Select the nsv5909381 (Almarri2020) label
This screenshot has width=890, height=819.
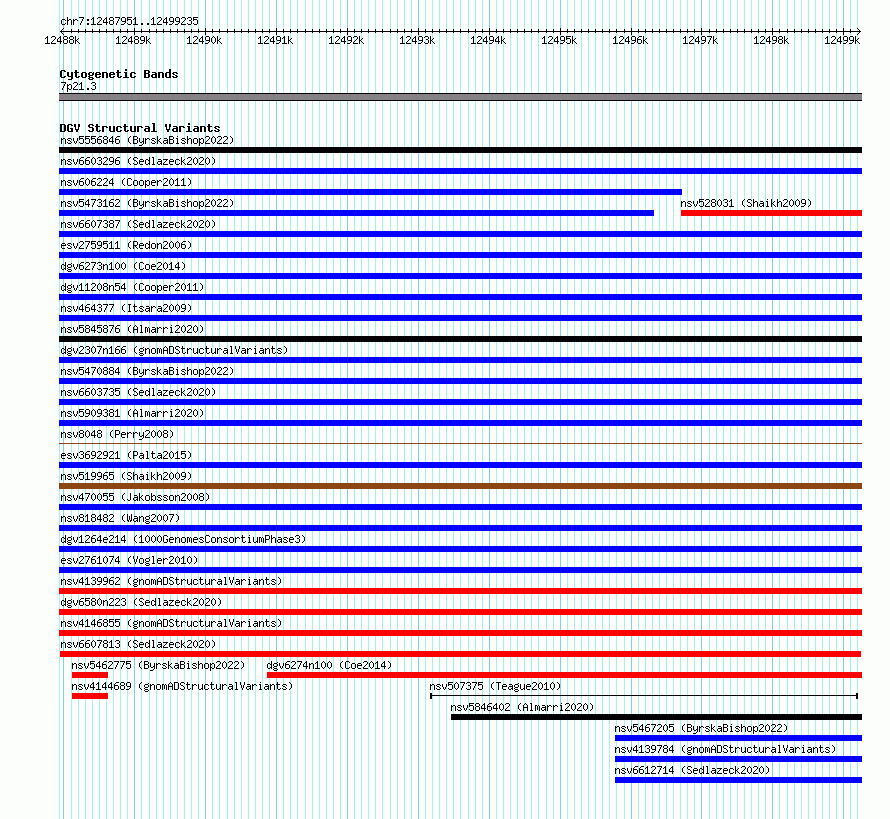tap(132, 413)
